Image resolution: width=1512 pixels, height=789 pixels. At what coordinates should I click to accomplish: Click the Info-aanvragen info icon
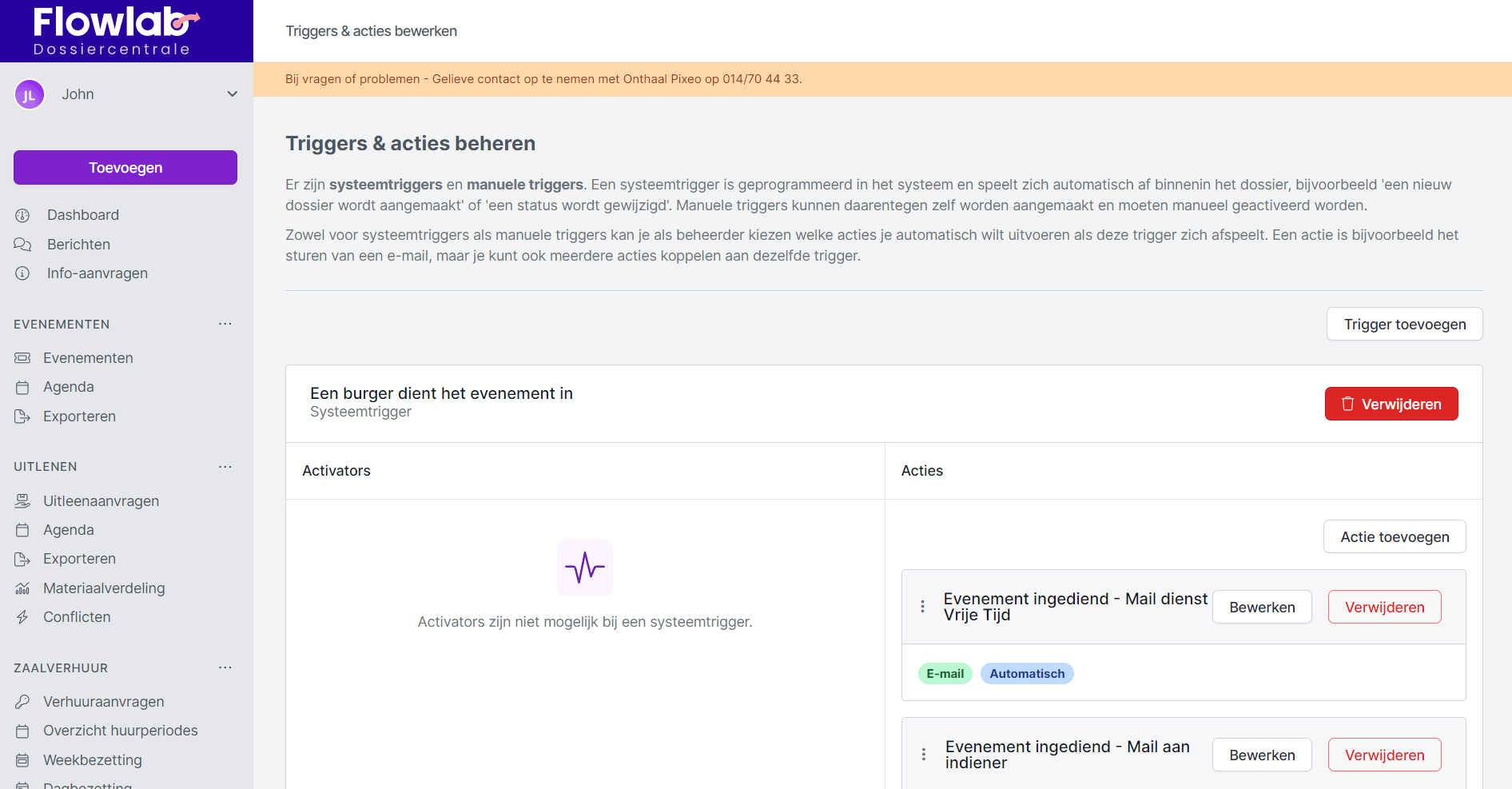tap(22, 273)
